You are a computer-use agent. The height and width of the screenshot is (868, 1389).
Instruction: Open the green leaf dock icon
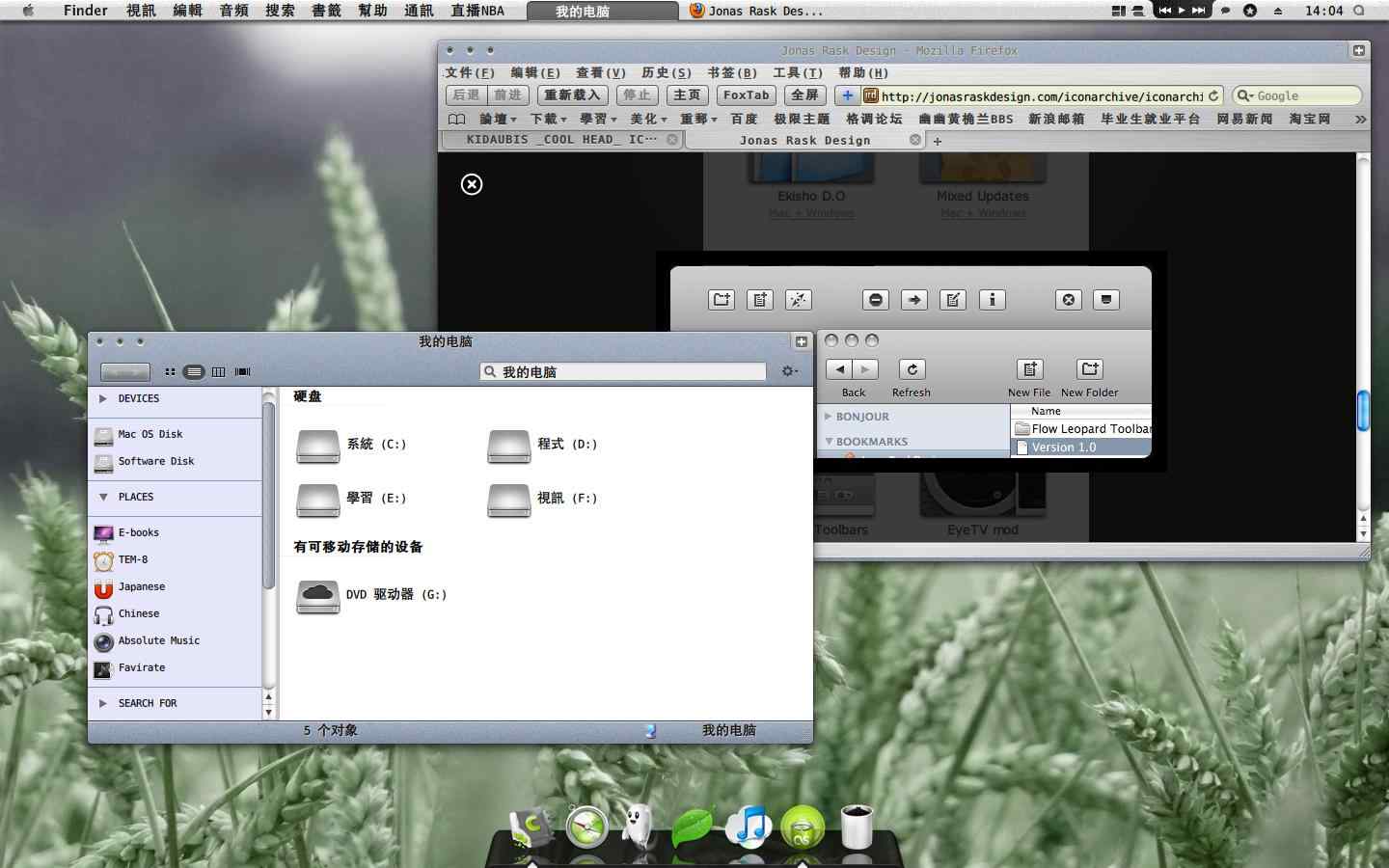pos(693,827)
